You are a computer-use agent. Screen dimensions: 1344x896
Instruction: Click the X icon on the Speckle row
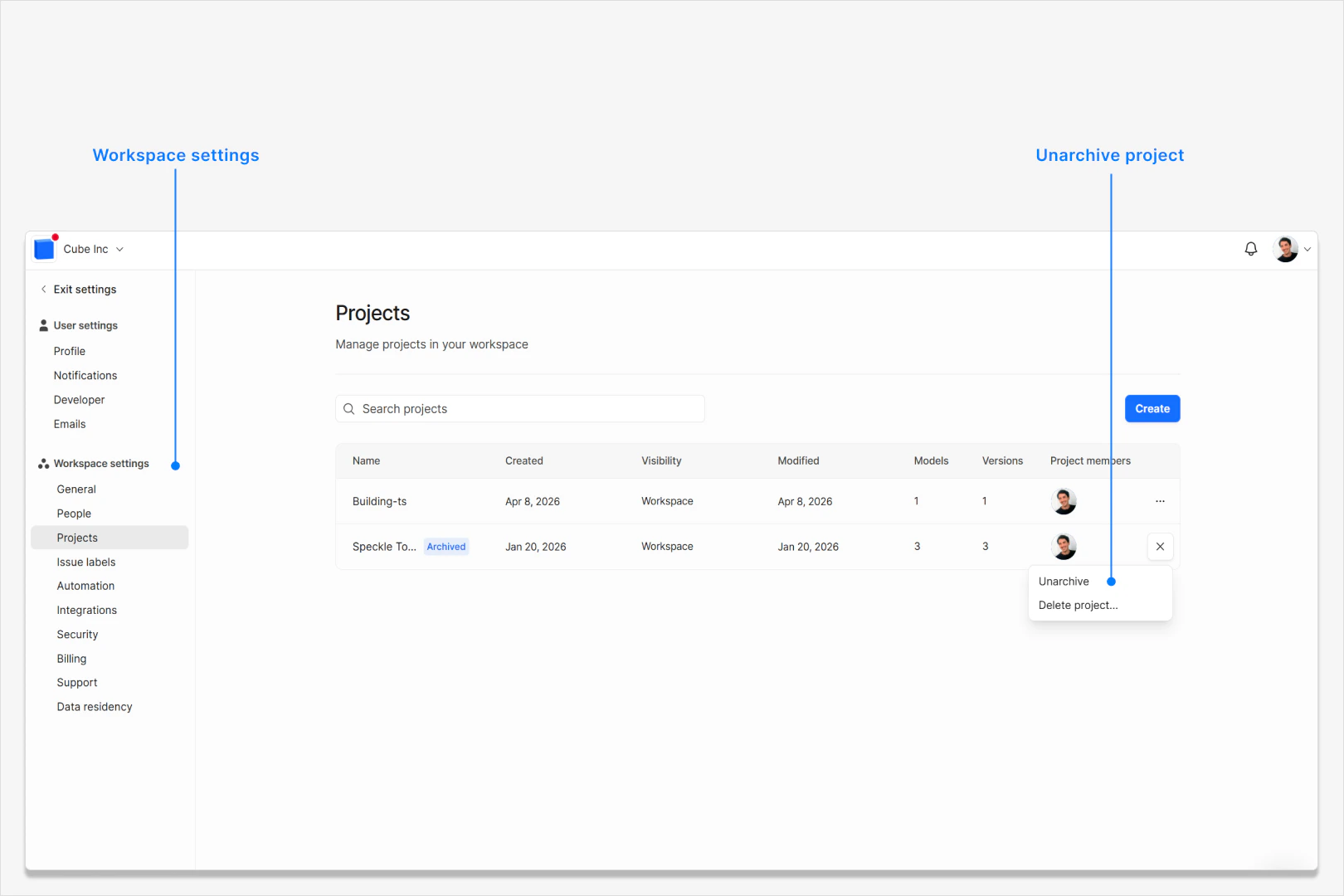(1160, 547)
